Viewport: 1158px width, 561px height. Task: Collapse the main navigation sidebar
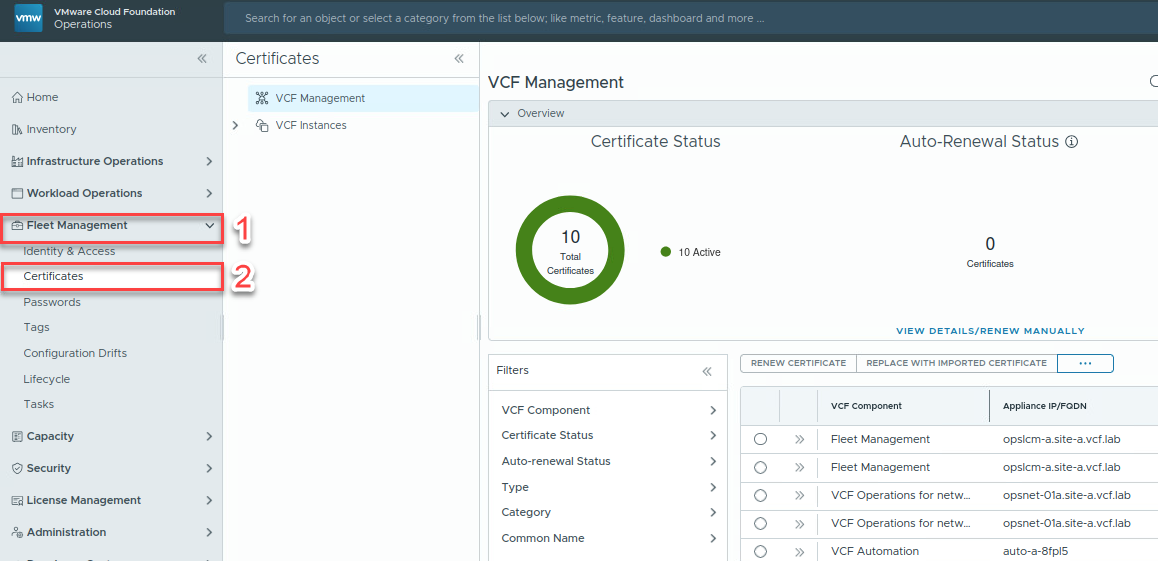coord(202,59)
